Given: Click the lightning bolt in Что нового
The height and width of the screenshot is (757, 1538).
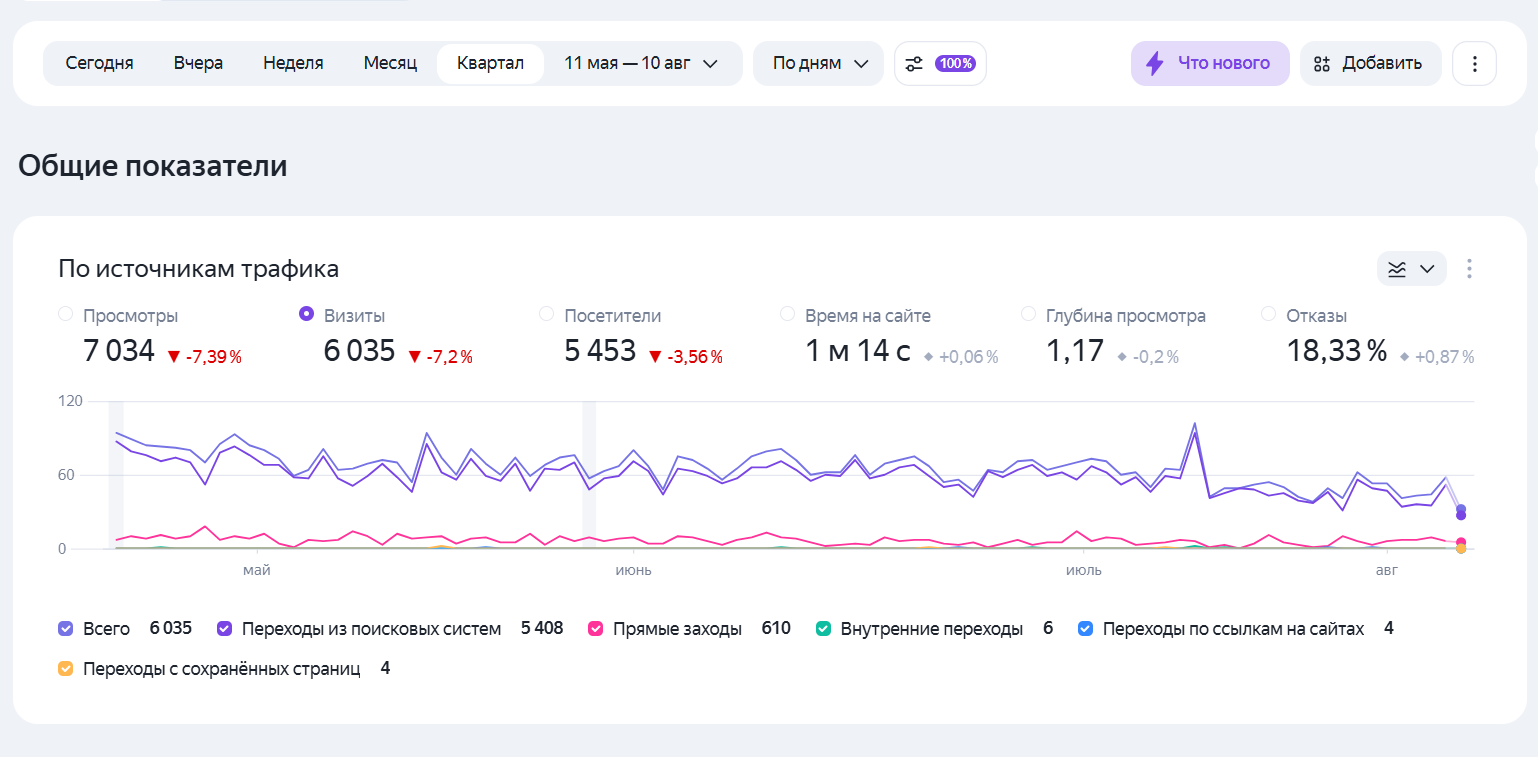Looking at the screenshot, I should click(1155, 64).
